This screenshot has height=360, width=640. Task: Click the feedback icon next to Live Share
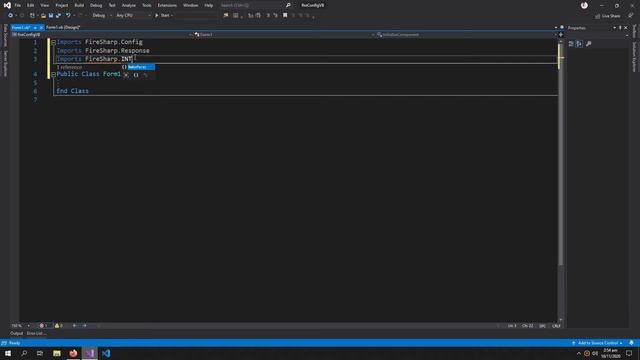click(631, 16)
